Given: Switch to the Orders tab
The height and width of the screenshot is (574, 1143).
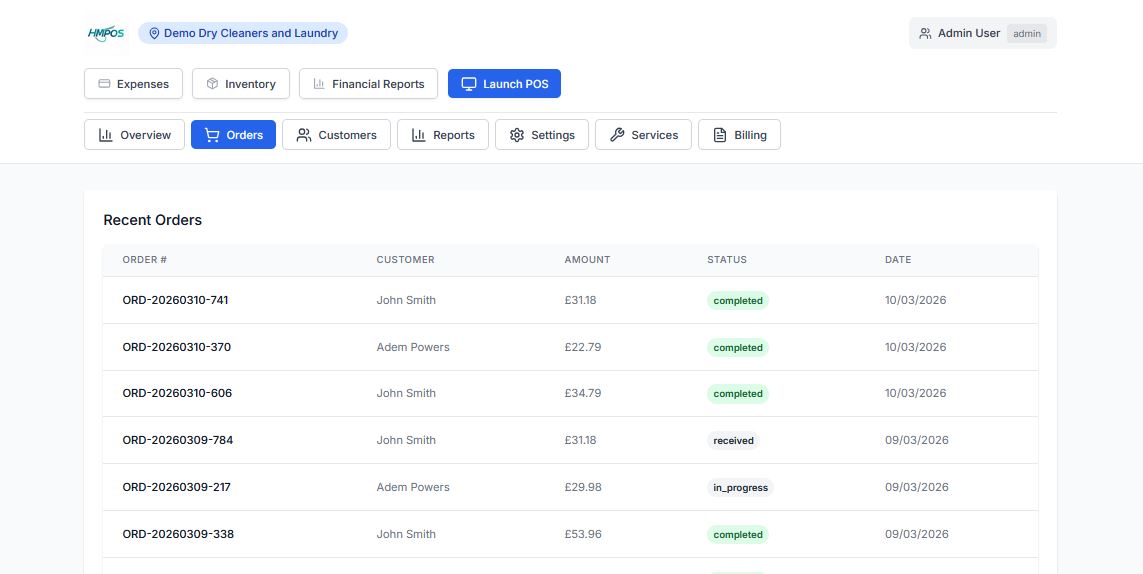Looking at the screenshot, I should coord(233,135).
